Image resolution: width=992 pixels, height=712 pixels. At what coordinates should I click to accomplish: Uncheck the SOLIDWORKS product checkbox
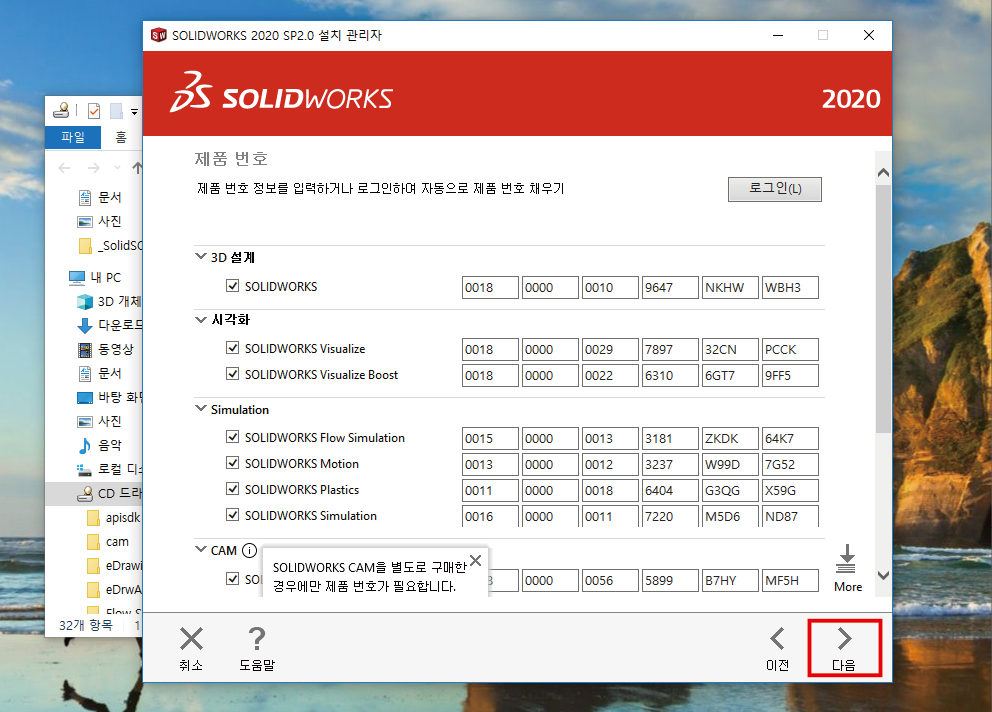click(x=232, y=286)
